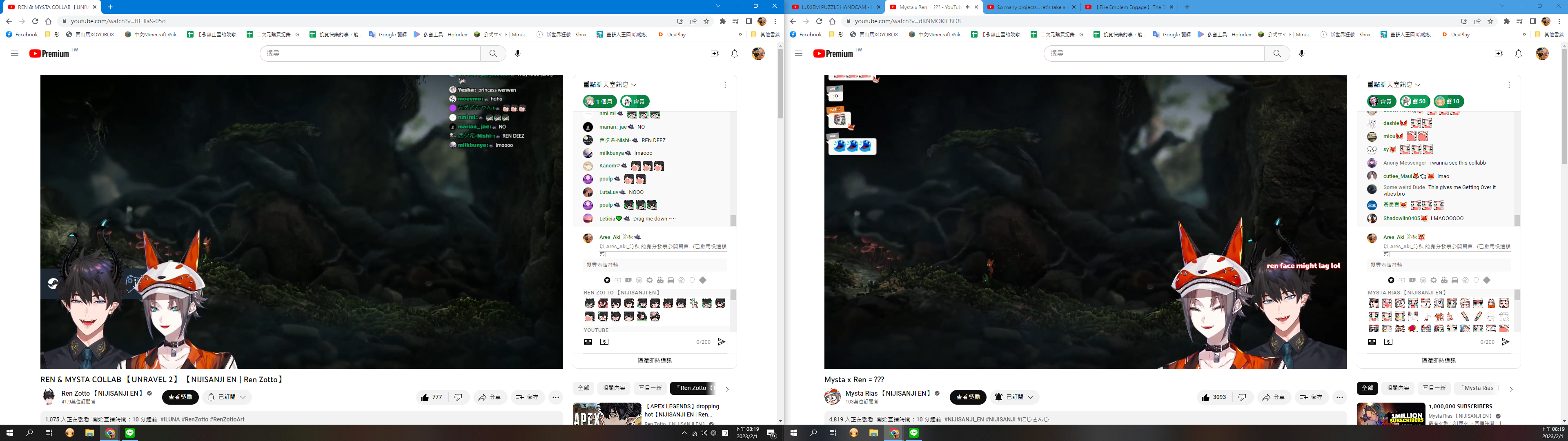
Task: Expand hidden bookmarks chevron in left window
Action: [740, 35]
